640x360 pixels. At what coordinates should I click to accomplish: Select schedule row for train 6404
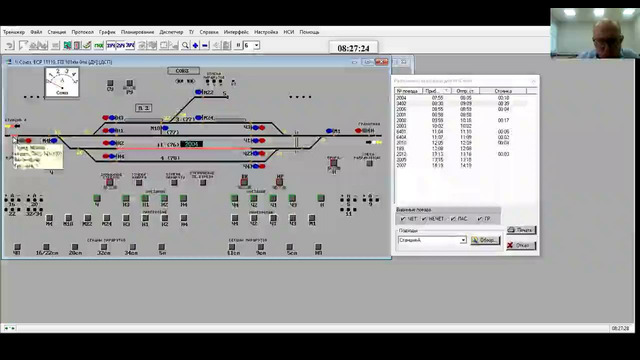pyautogui.click(x=461, y=138)
